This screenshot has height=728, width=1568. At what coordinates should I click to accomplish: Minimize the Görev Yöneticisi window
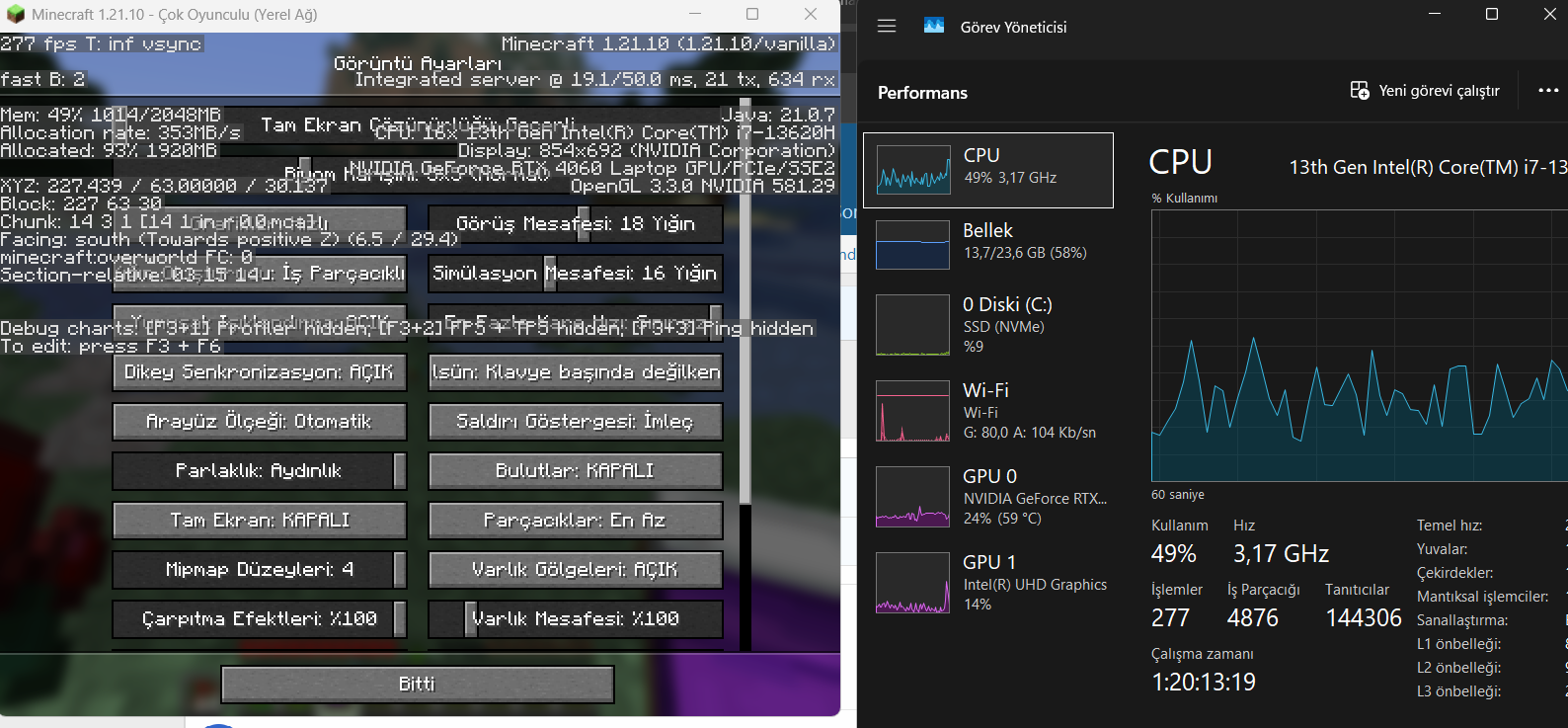coord(1435,14)
